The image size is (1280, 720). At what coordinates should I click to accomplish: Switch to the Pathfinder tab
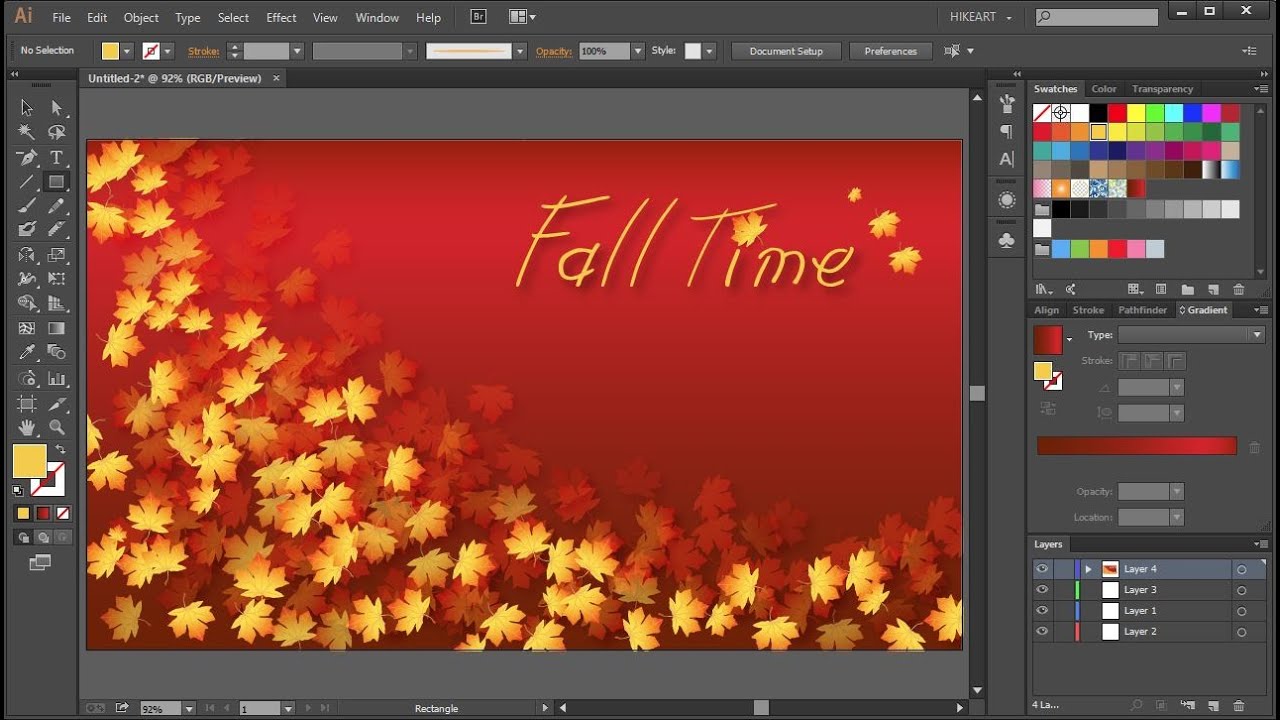(1142, 310)
